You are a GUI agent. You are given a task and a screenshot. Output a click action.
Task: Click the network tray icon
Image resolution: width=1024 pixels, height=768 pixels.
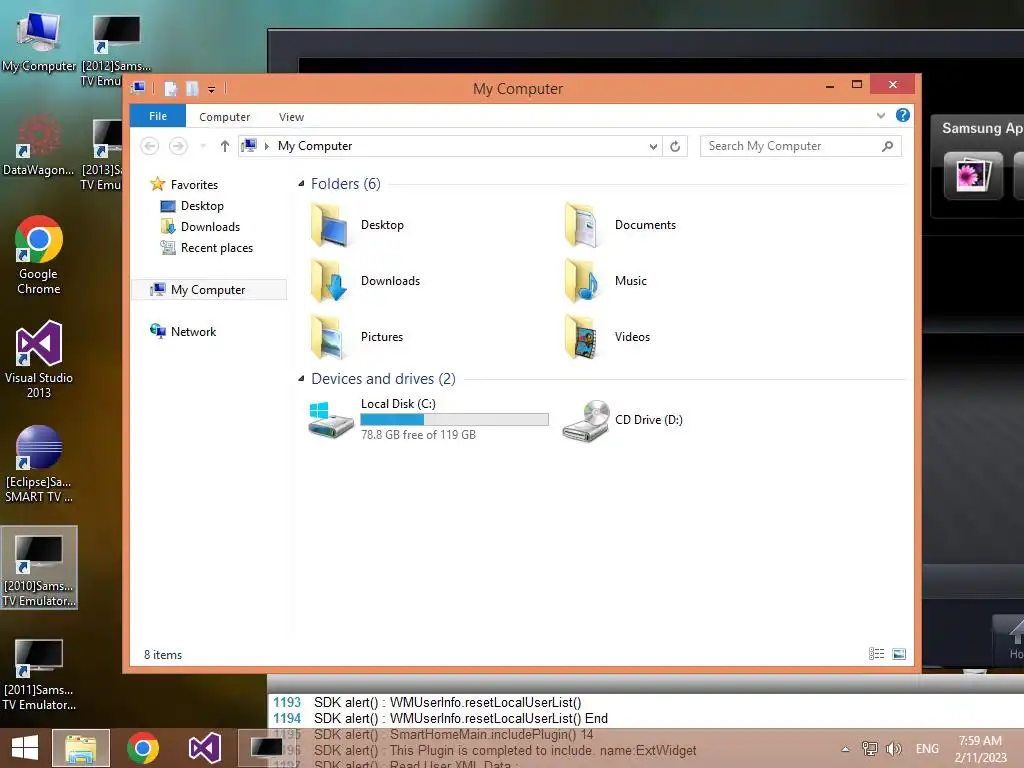pos(869,748)
